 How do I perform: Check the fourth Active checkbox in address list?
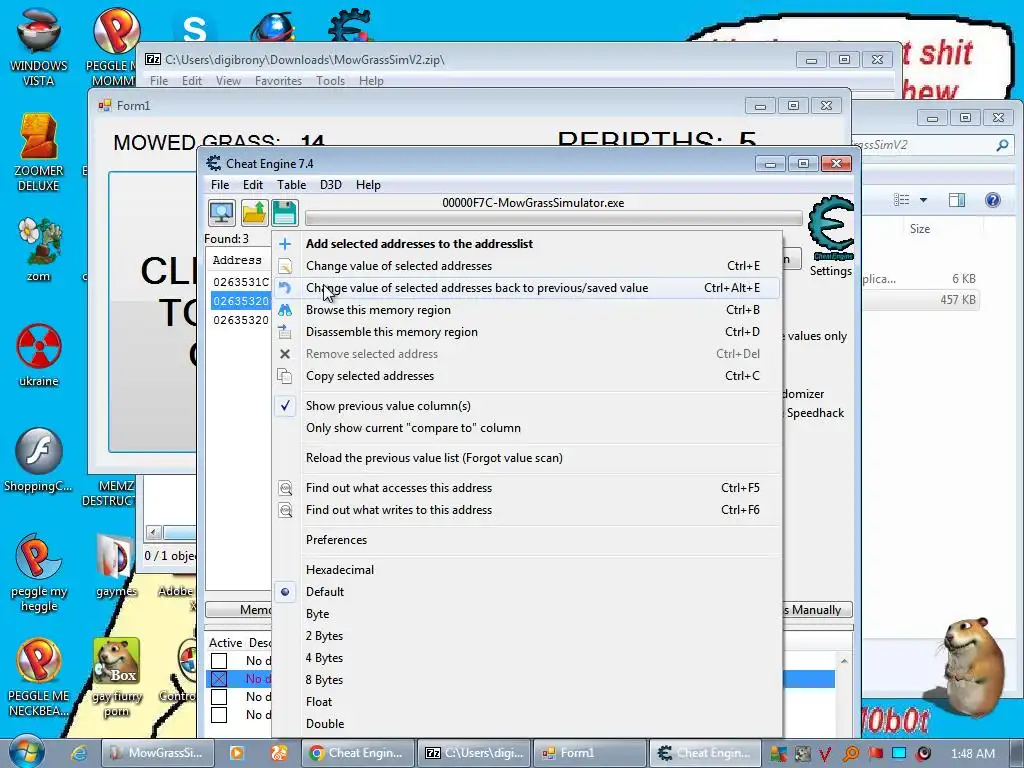click(x=219, y=714)
